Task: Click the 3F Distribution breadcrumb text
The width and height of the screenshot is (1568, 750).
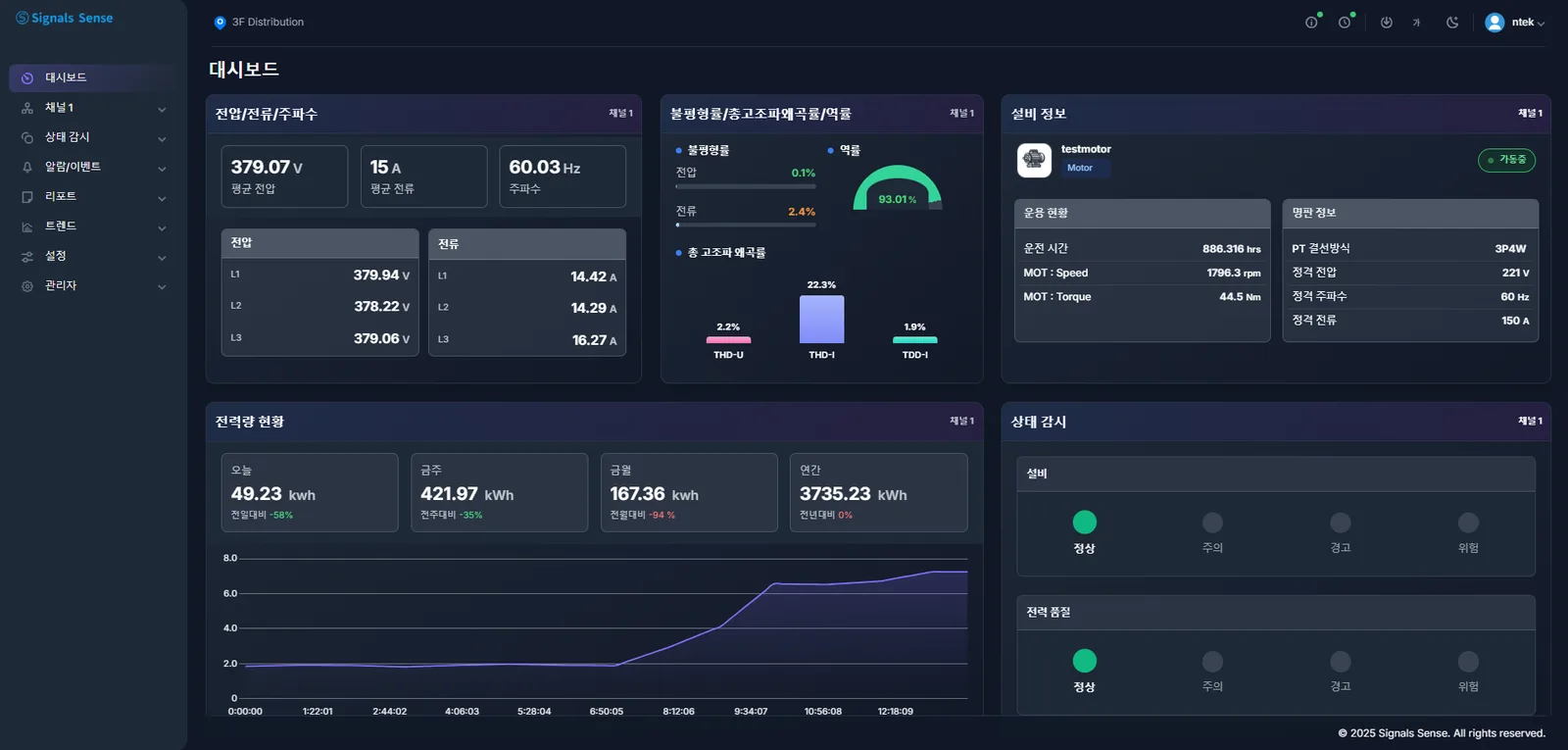Action: point(268,23)
